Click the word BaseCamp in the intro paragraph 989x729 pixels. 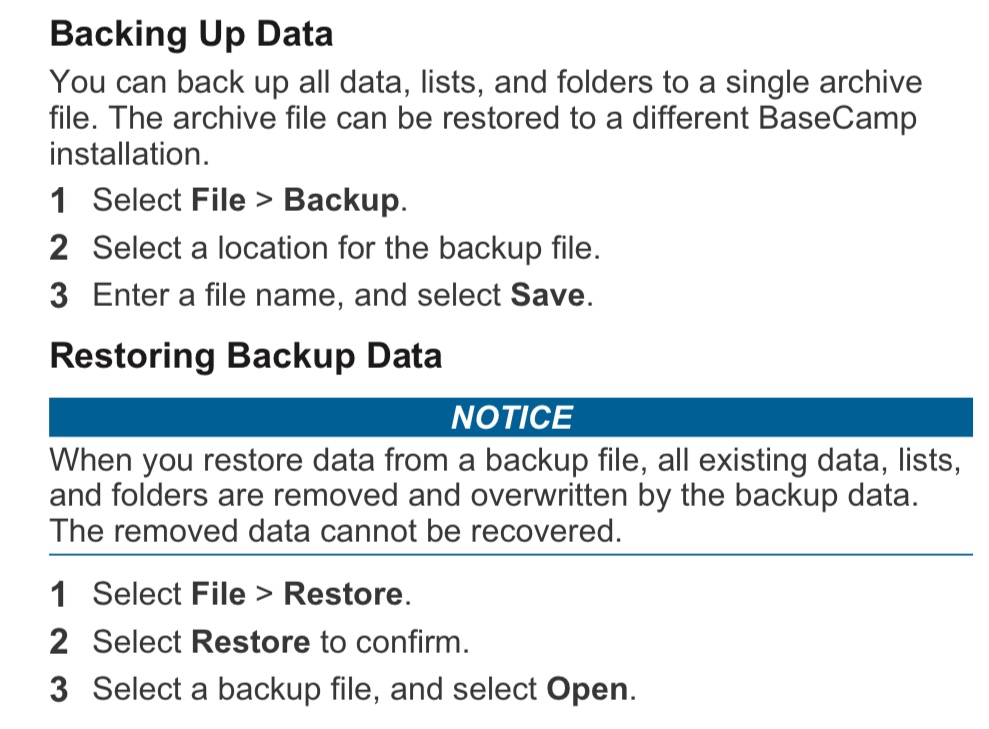(x=838, y=119)
